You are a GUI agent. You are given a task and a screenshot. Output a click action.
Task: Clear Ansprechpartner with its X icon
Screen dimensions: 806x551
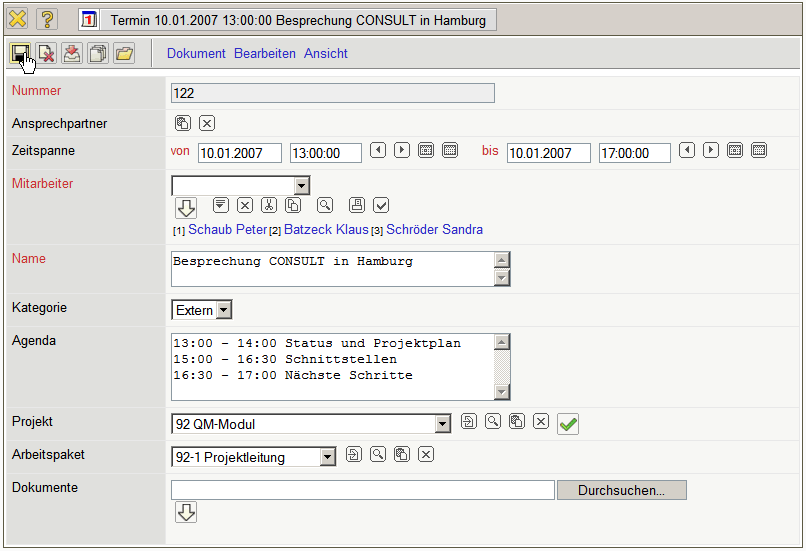pos(206,123)
